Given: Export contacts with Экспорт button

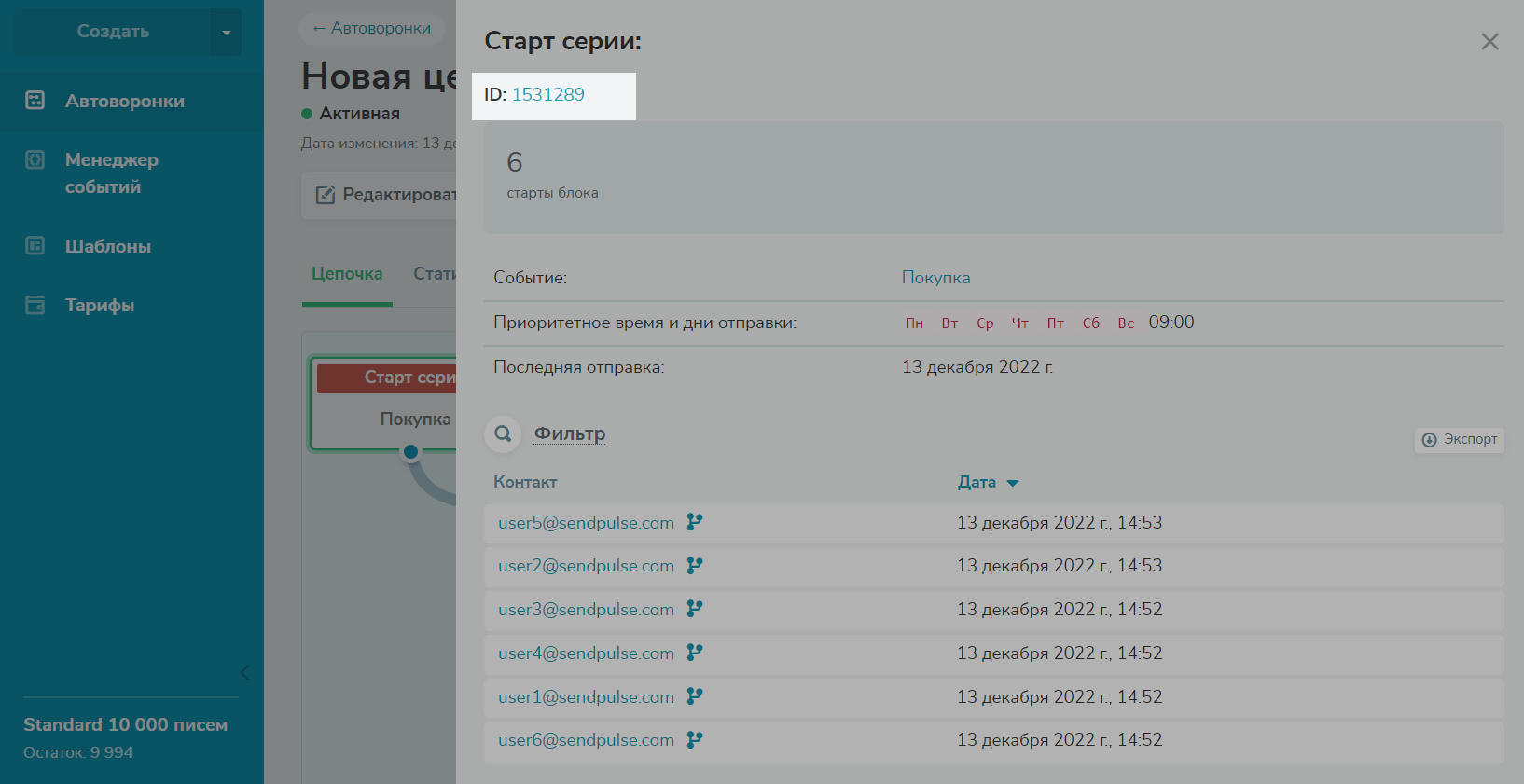Looking at the screenshot, I should (1459, 439).
